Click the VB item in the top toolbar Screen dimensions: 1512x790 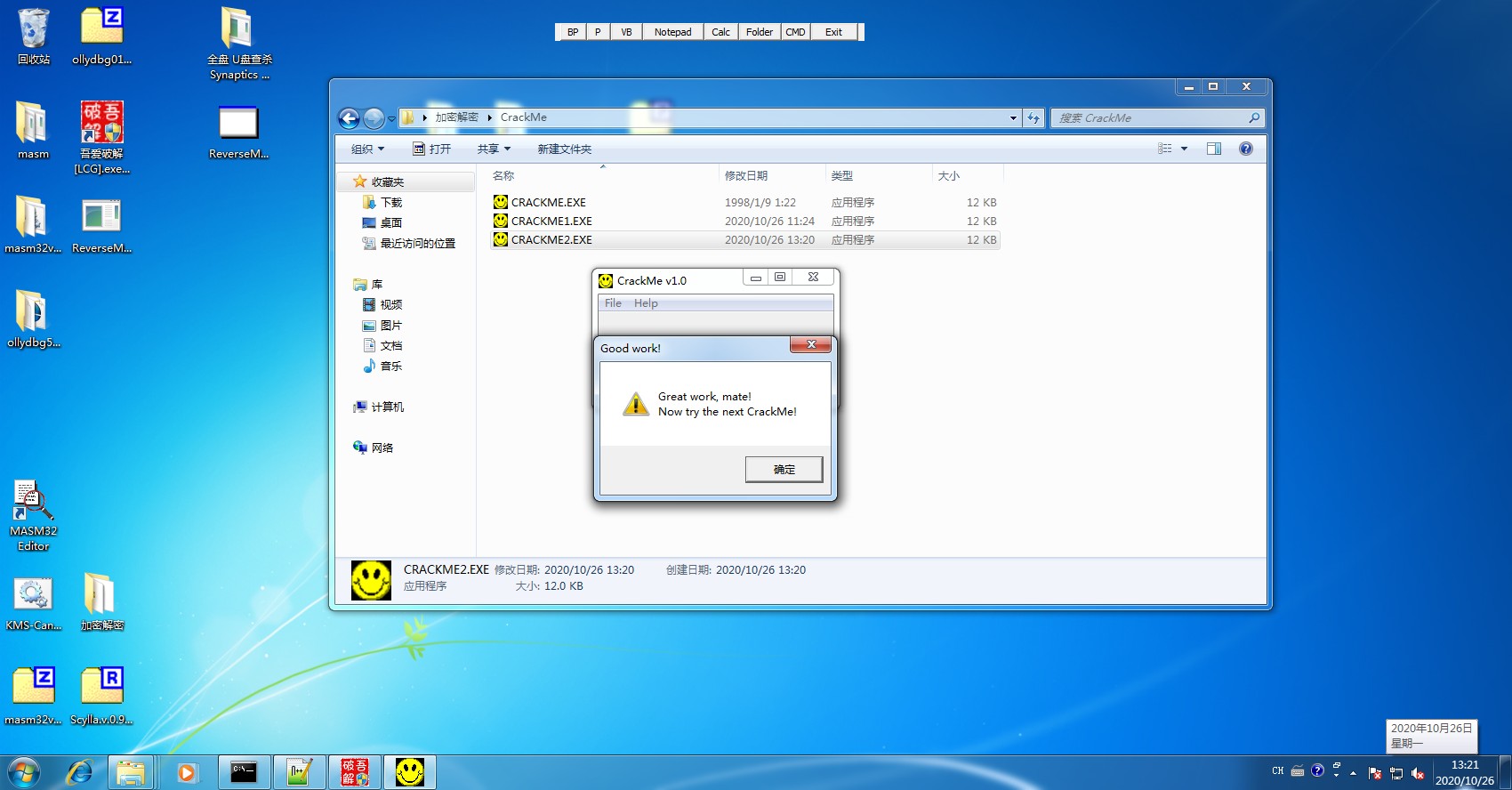(x=626, y=32)
